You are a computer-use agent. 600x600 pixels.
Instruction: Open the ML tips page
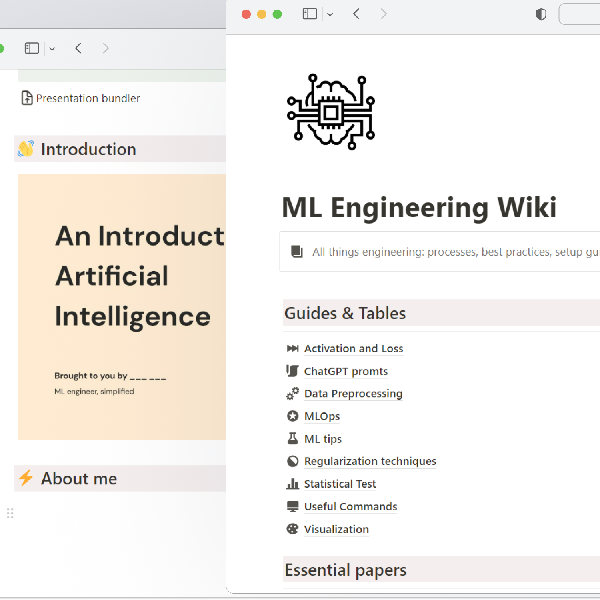pyautogui.click(x=323, y=439)
